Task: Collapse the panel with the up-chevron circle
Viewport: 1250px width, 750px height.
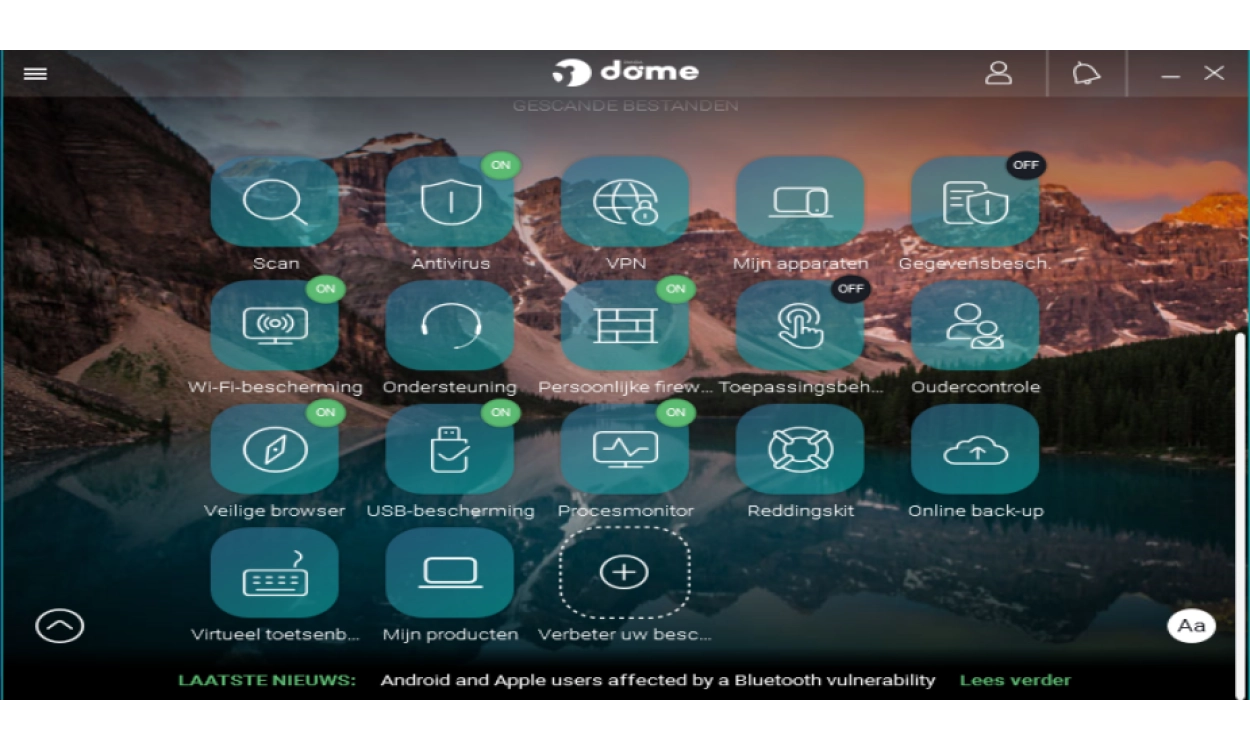Action: click(x=60, y=626)
